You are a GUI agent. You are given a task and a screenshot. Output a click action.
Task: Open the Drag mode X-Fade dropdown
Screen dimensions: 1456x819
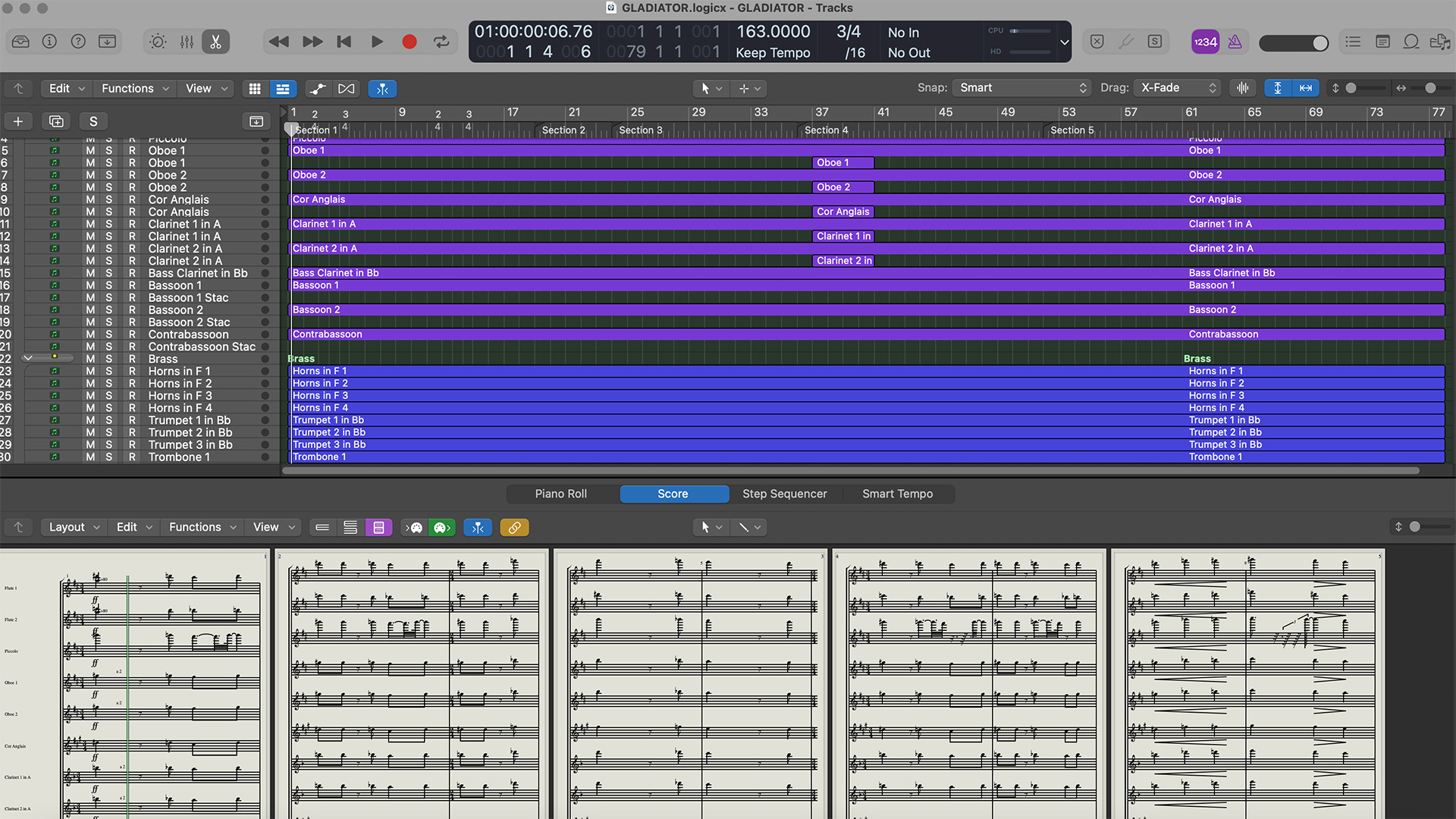(1178, 88)
